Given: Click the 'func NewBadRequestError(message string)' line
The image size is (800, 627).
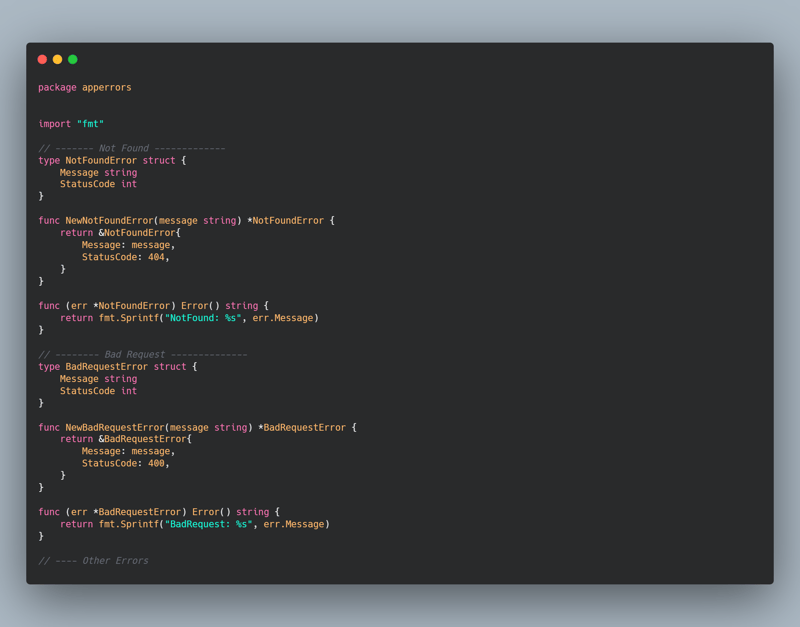Looking at the screenshot, I should pos(197,428).
